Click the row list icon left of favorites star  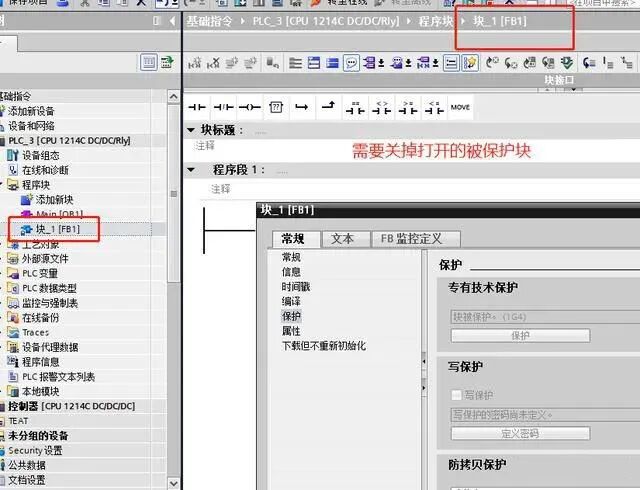(x=451, y=63)
